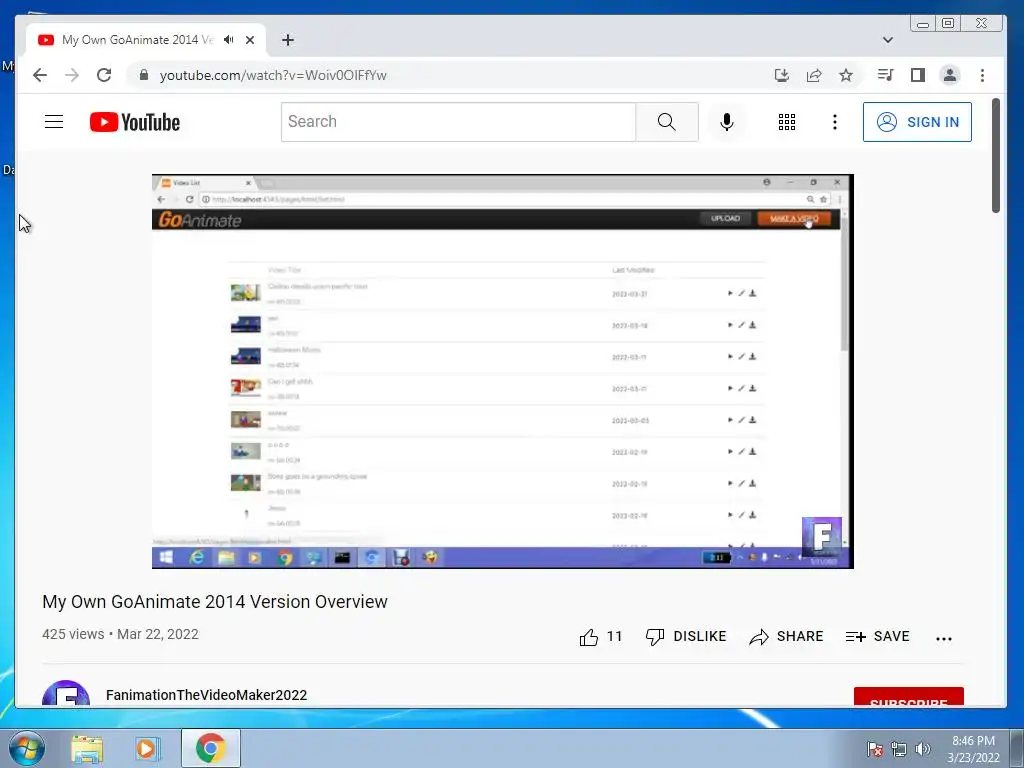
Task: Click the DISLIKE button
Action: pyautogui.click(x=686, y=637)
